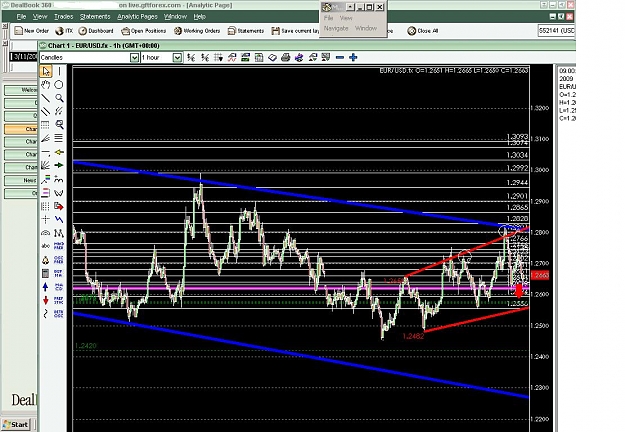Click the News tab in left sidebar
Viewport: 625px width, 432px height.
[21, 181]
